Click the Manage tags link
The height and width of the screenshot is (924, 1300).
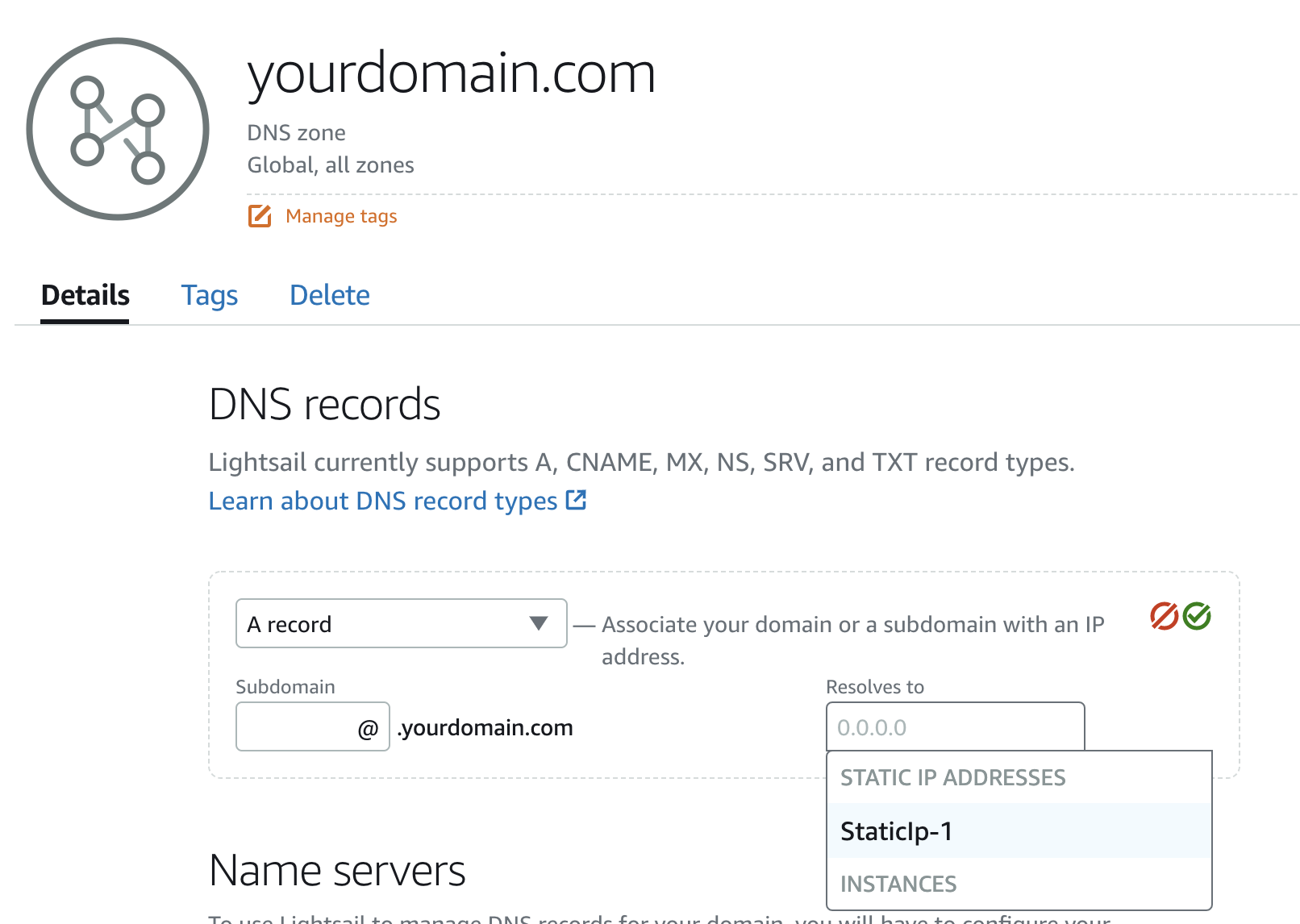[x=341, y=216]
